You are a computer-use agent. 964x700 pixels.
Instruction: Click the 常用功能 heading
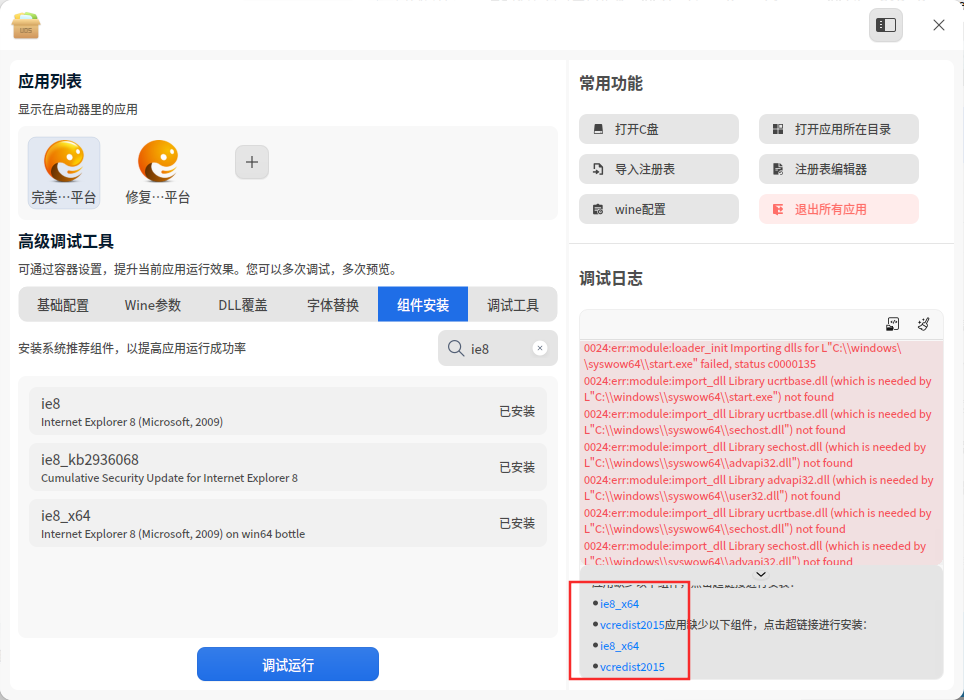point(610,83)
